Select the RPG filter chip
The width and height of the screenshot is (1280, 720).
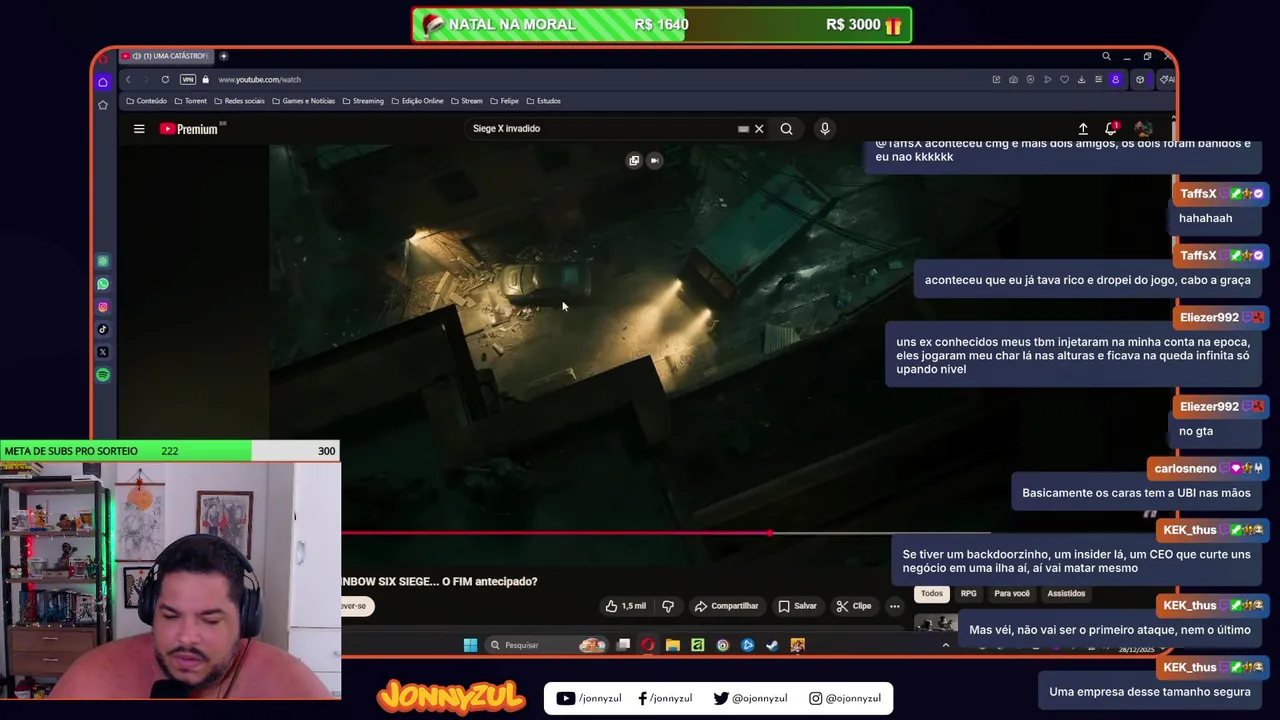pos(969,594)
